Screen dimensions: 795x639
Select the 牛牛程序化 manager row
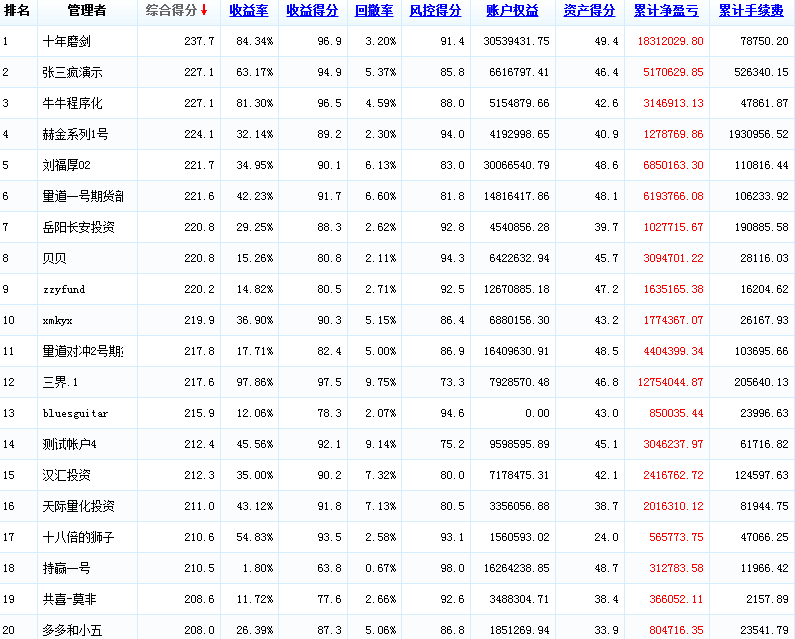[x=73, y=103]
